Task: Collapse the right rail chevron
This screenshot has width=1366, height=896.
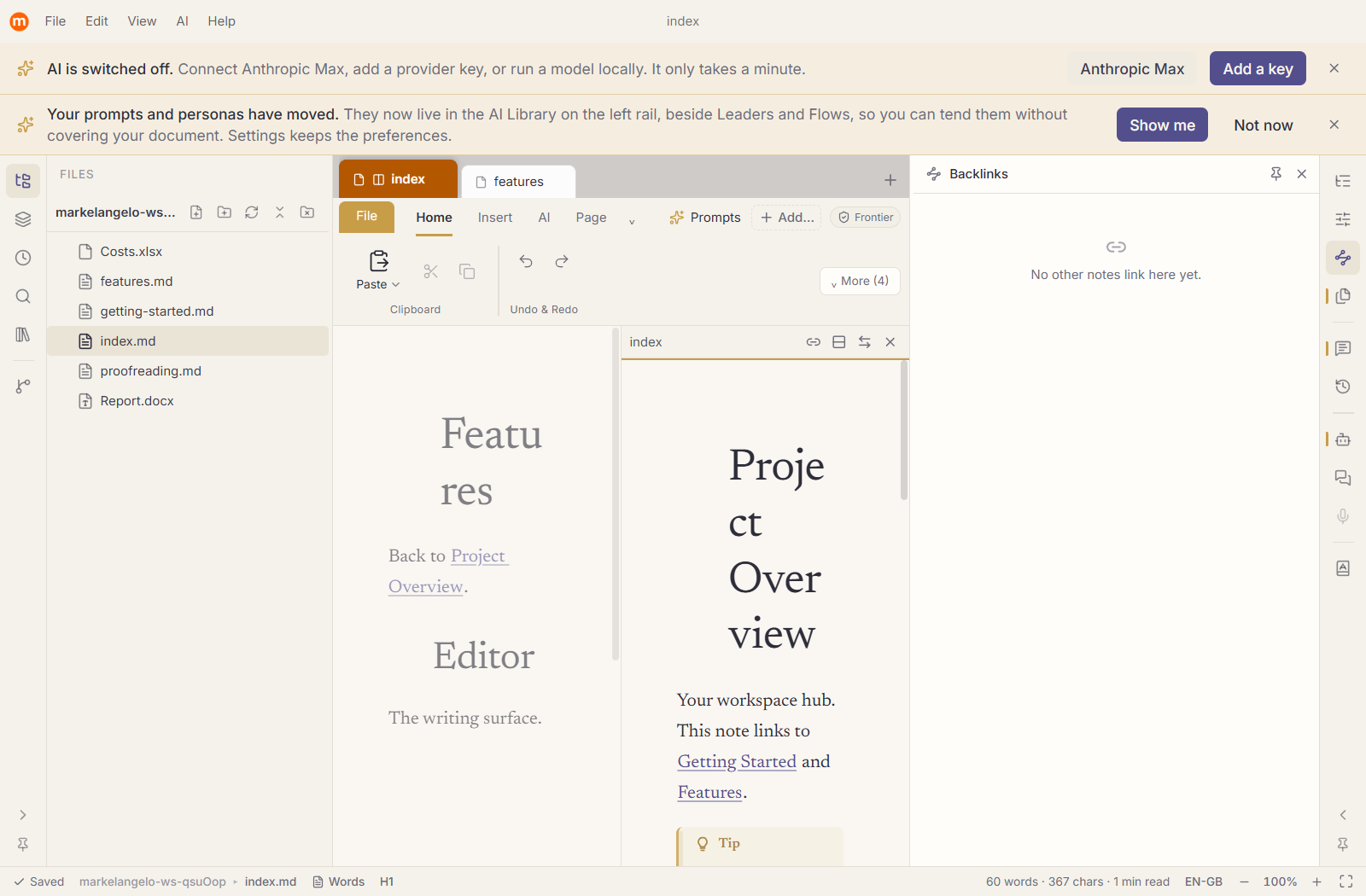Action: 1343,815
